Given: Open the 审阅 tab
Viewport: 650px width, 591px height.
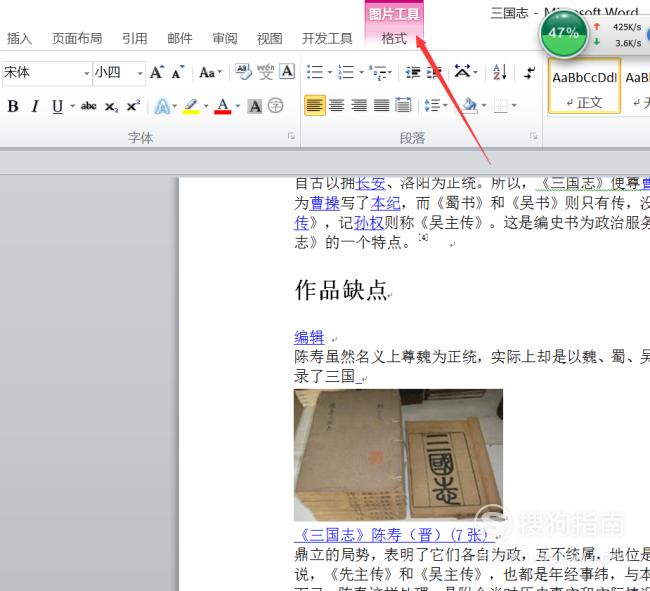Looking at the screenshot, I should pyautogui.click(x=225, y=38).
